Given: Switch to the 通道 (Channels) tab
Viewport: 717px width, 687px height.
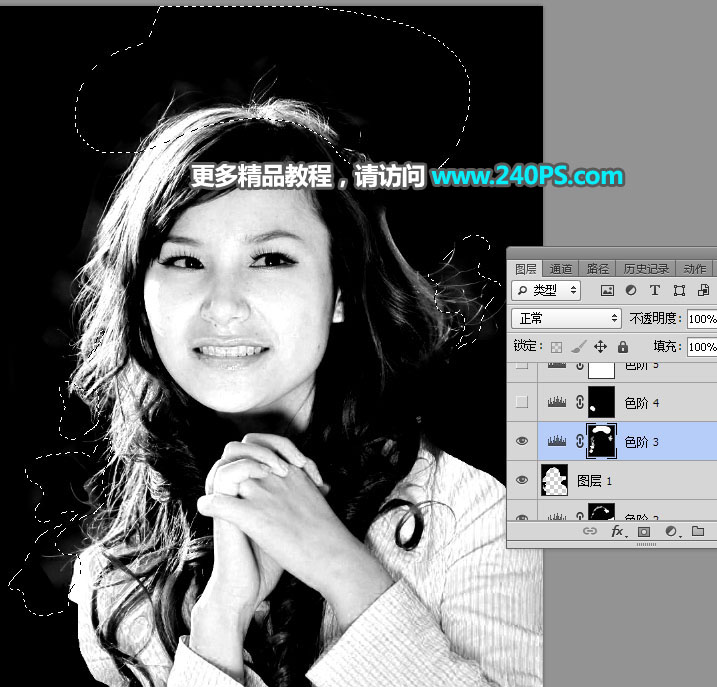Looking at the screenshot, I should click(x=561, y=269).
